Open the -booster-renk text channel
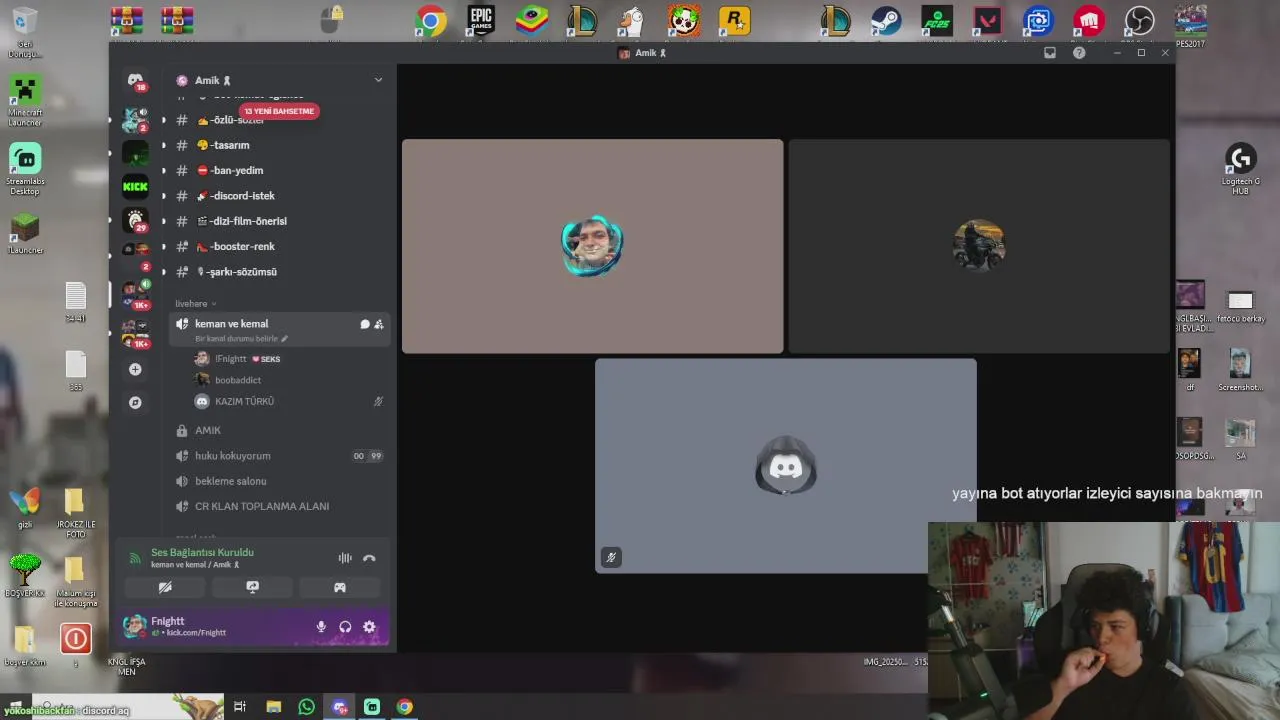This screenshot has height=720, width=1280. click(279, 246)
